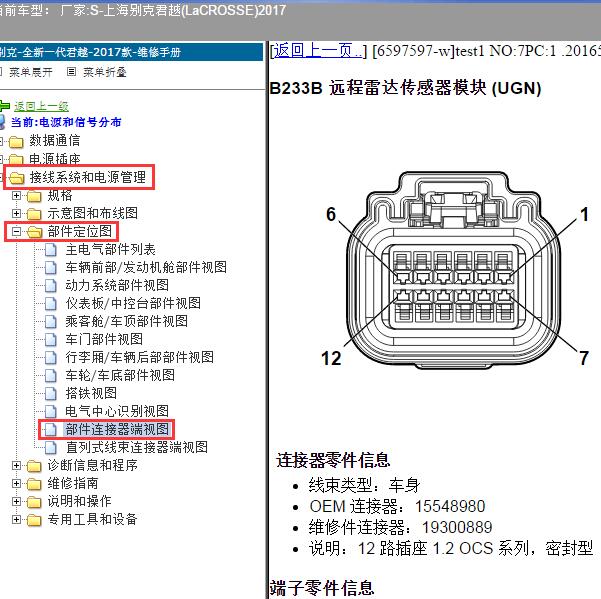Open 车辆前部/发动机舱部件视图
The height and width of the screenshot is (599, 601).
click(x=146, y=267)
